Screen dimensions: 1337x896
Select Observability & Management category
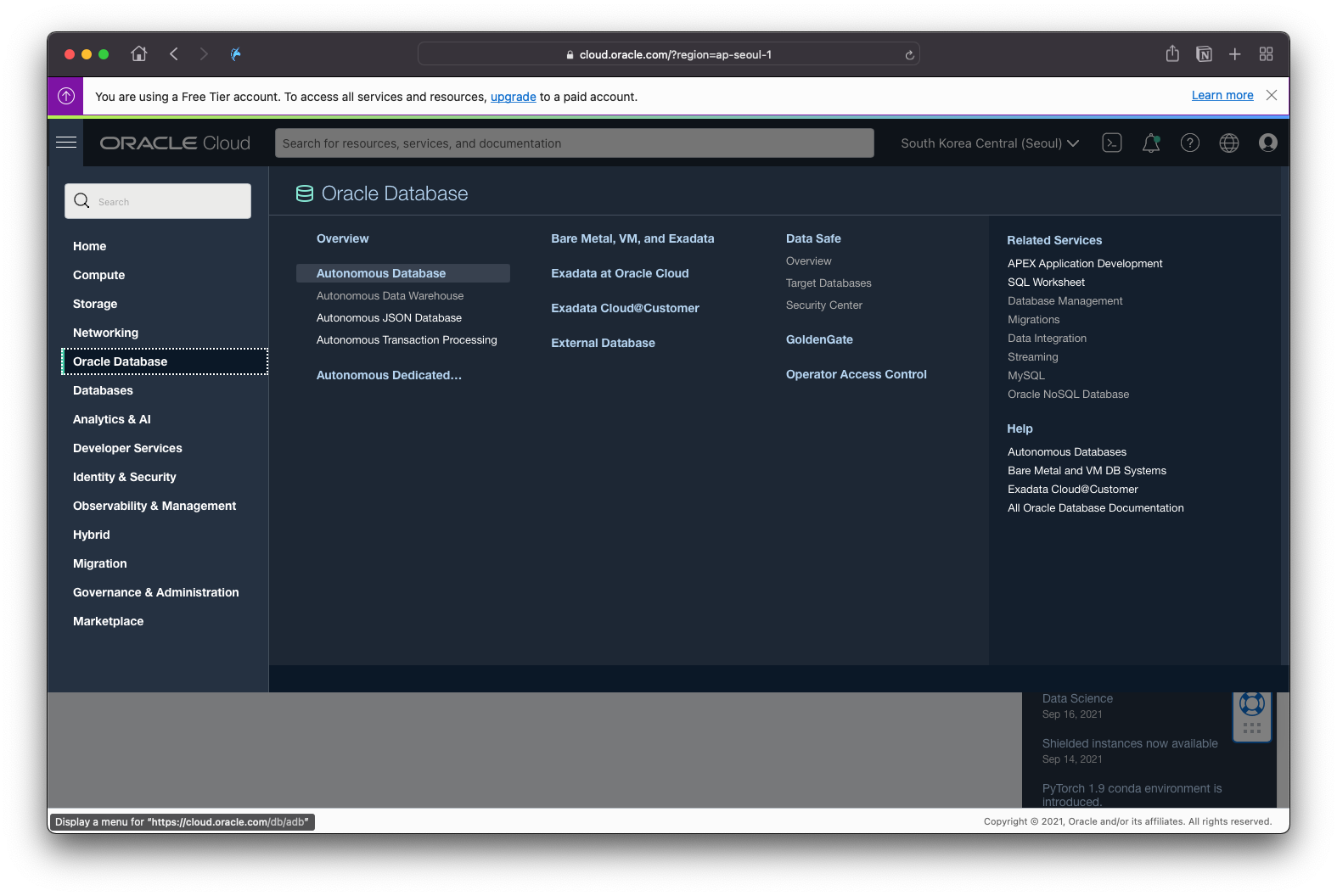[154, 506]
